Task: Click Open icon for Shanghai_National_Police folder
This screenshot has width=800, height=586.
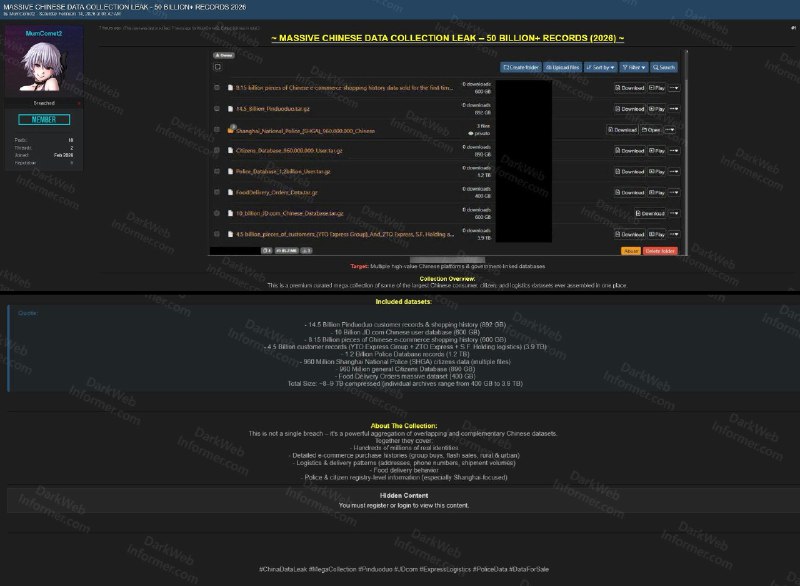Action: point(653,129)
